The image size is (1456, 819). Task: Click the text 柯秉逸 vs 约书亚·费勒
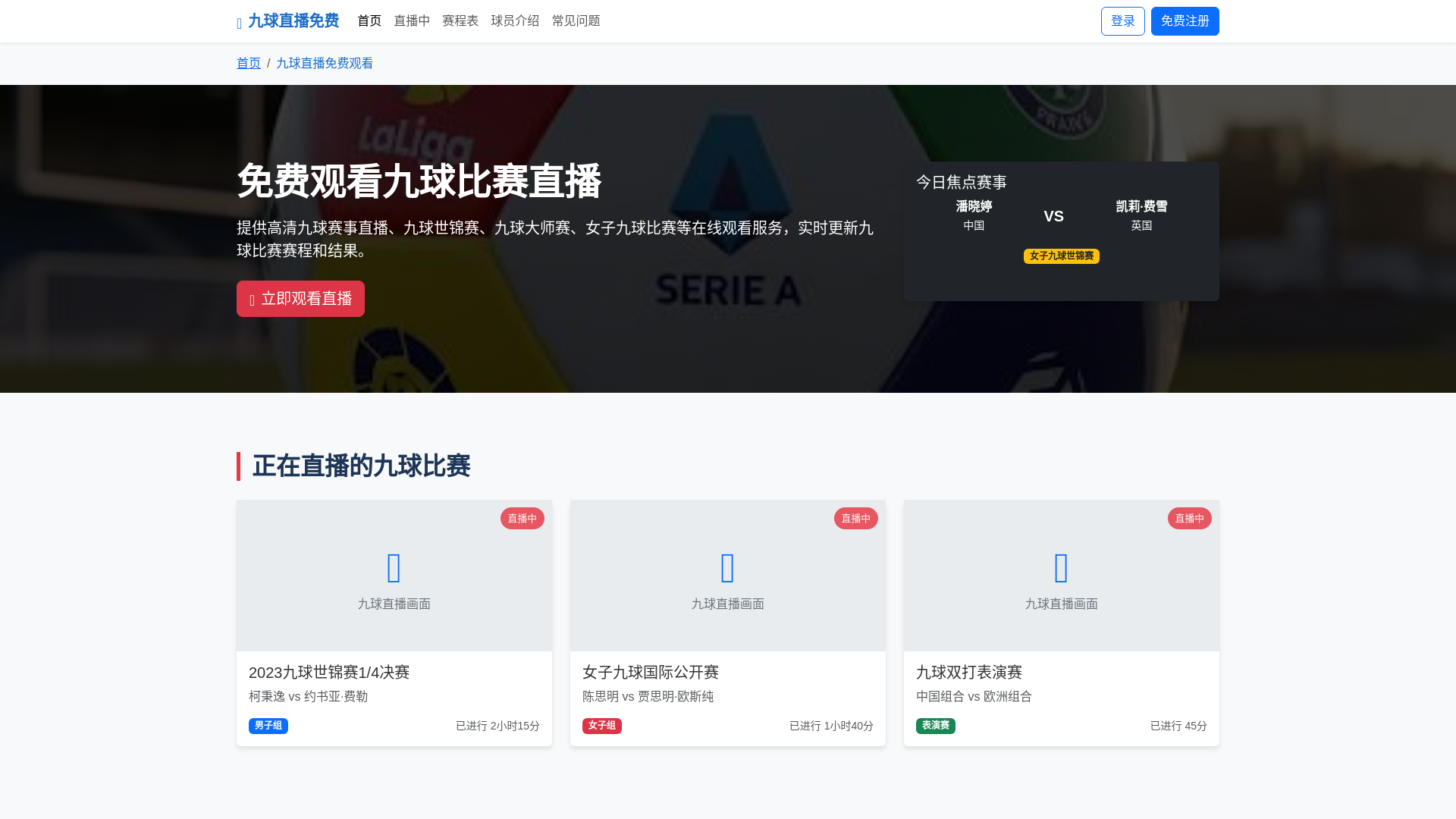coord(308,697)
